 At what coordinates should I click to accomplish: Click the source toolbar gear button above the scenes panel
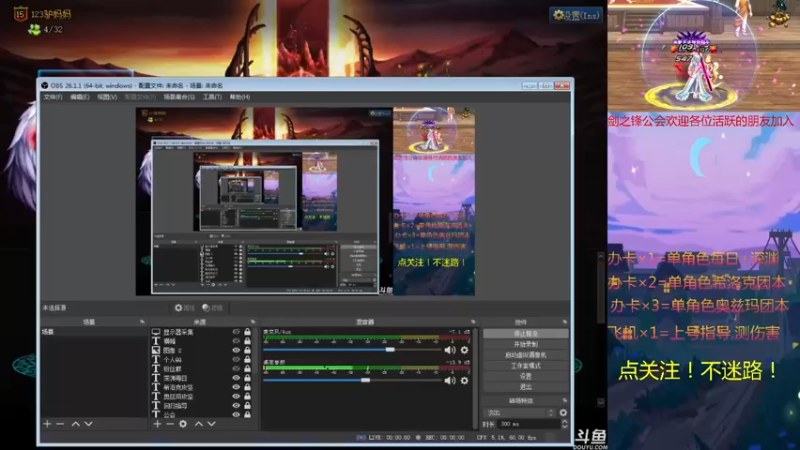coord(185,308)
